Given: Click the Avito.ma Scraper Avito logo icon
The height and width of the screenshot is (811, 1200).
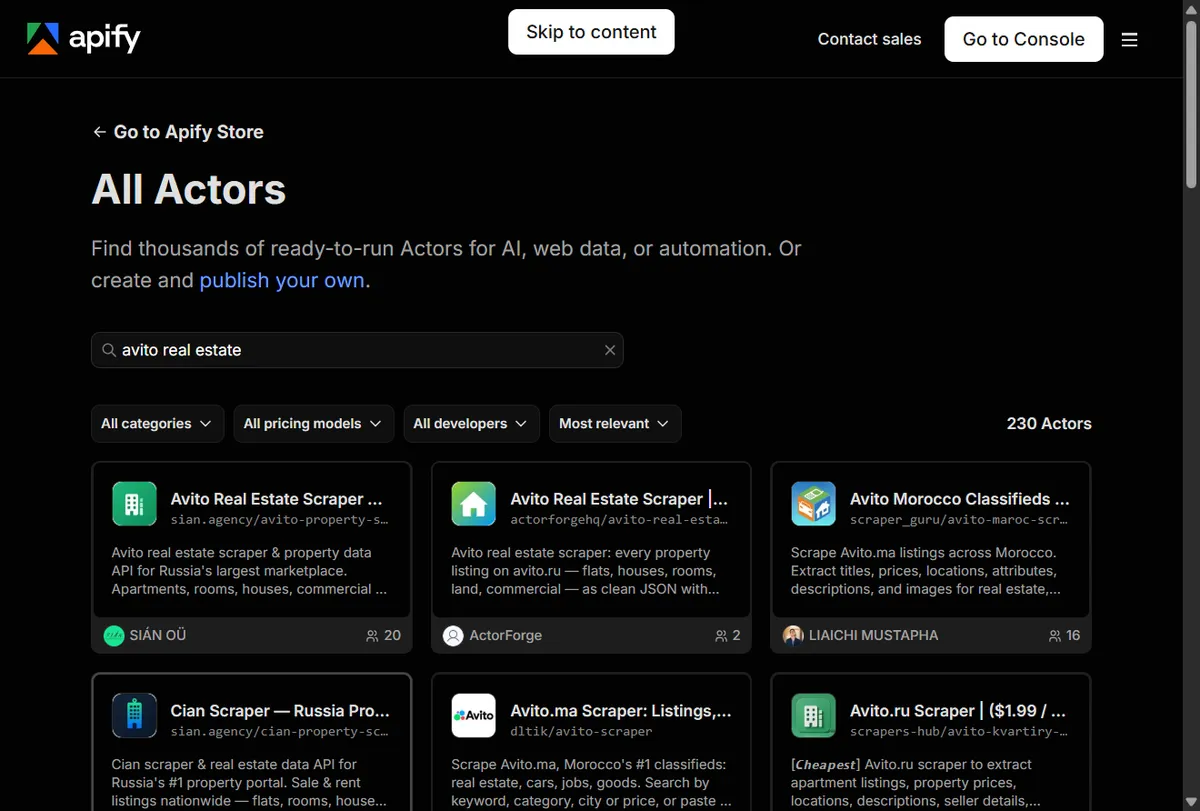Looking at the screenshot, I should (473, 716).
